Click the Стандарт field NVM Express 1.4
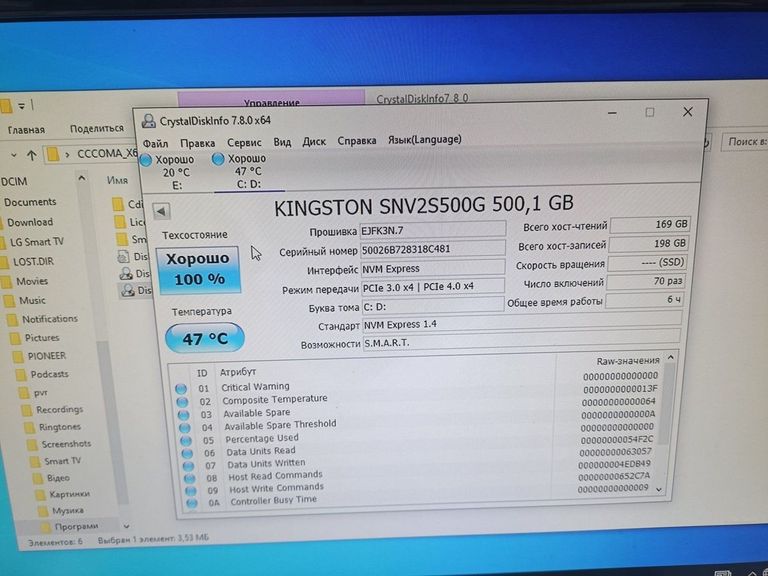This screenshot has width=768, height=576. point(521,323)
